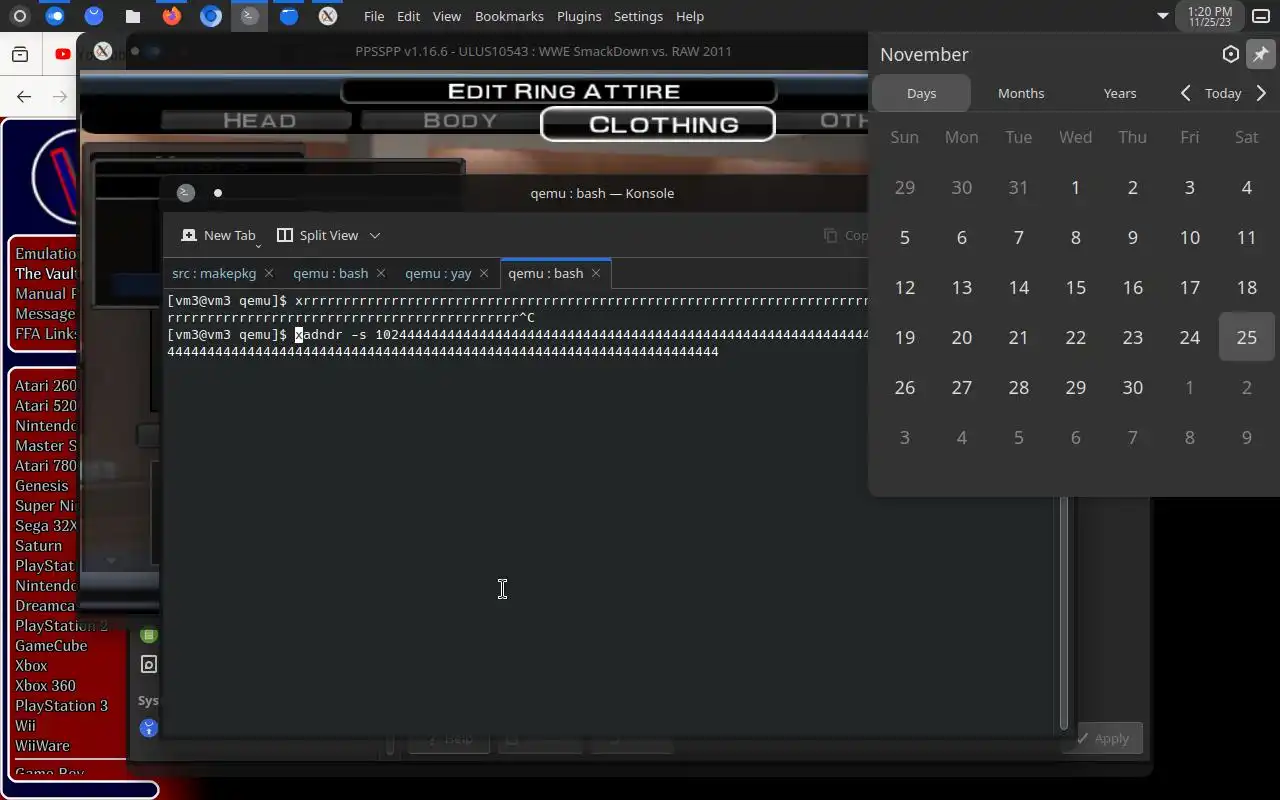Screen dimensions: 1280x800
Task: Switch to the src : makepkg tab
Action: [x=214, y=273]
